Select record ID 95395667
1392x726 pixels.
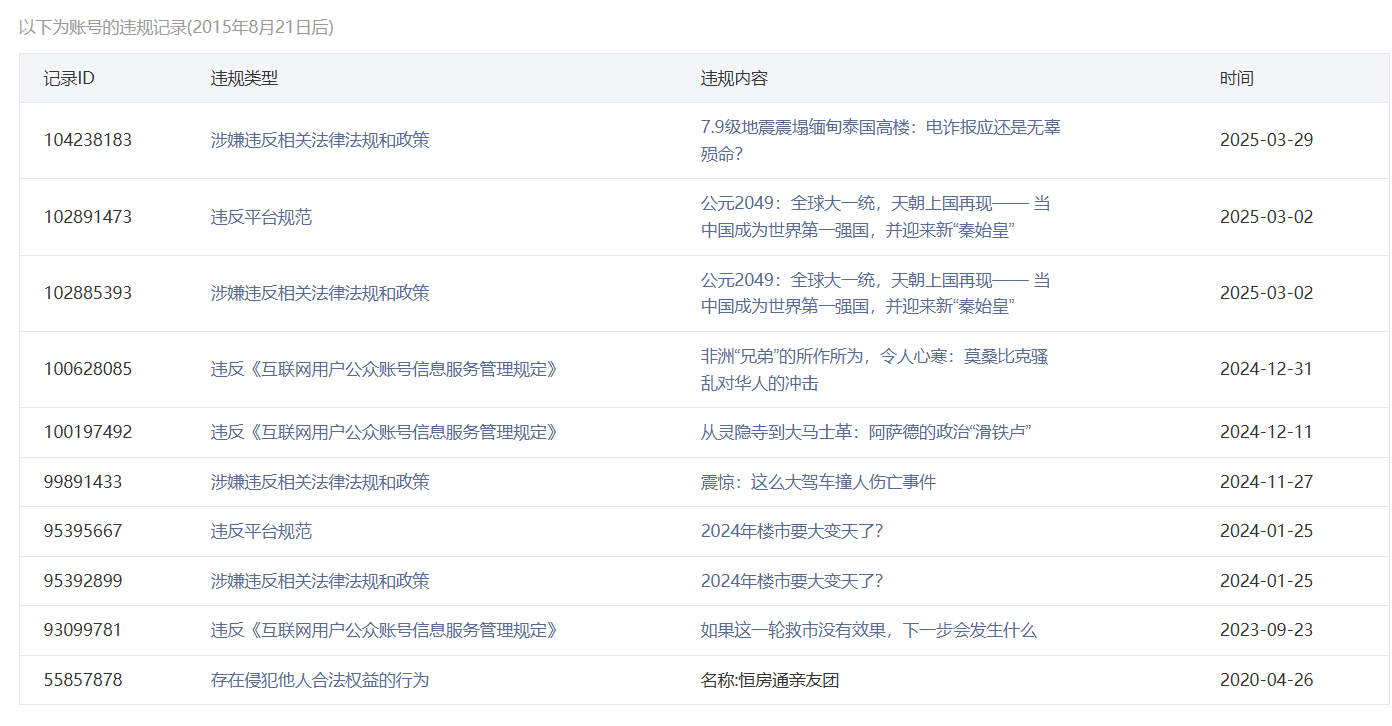point(83,531)
